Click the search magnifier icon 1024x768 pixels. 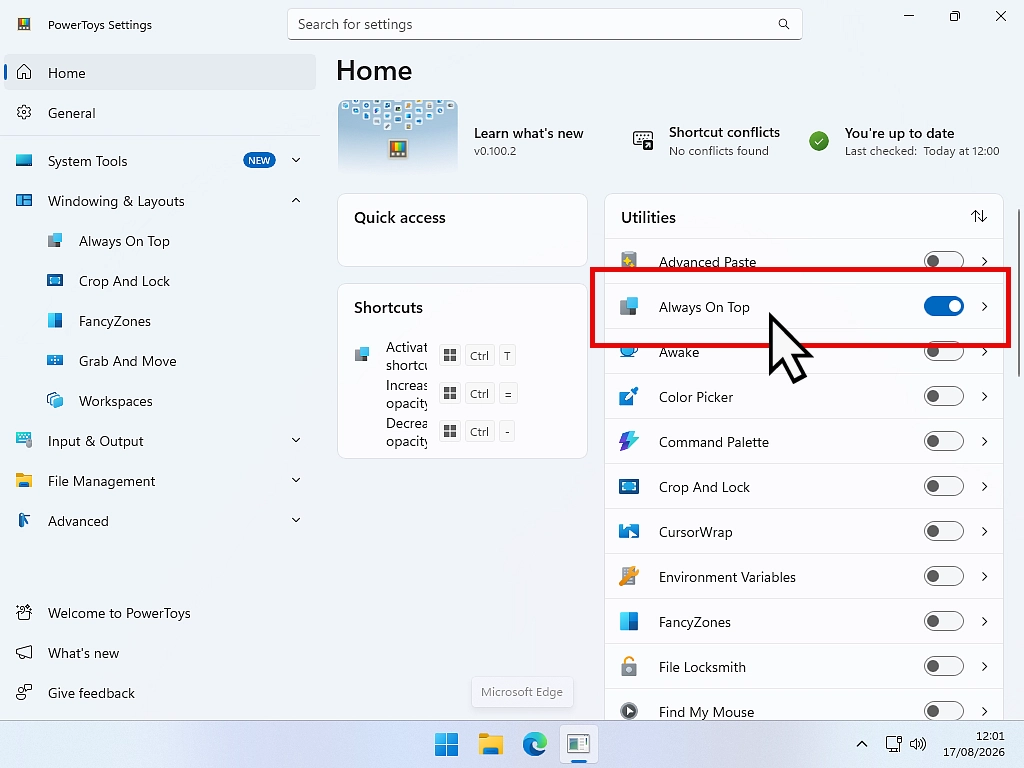click(x=784, y=24)
